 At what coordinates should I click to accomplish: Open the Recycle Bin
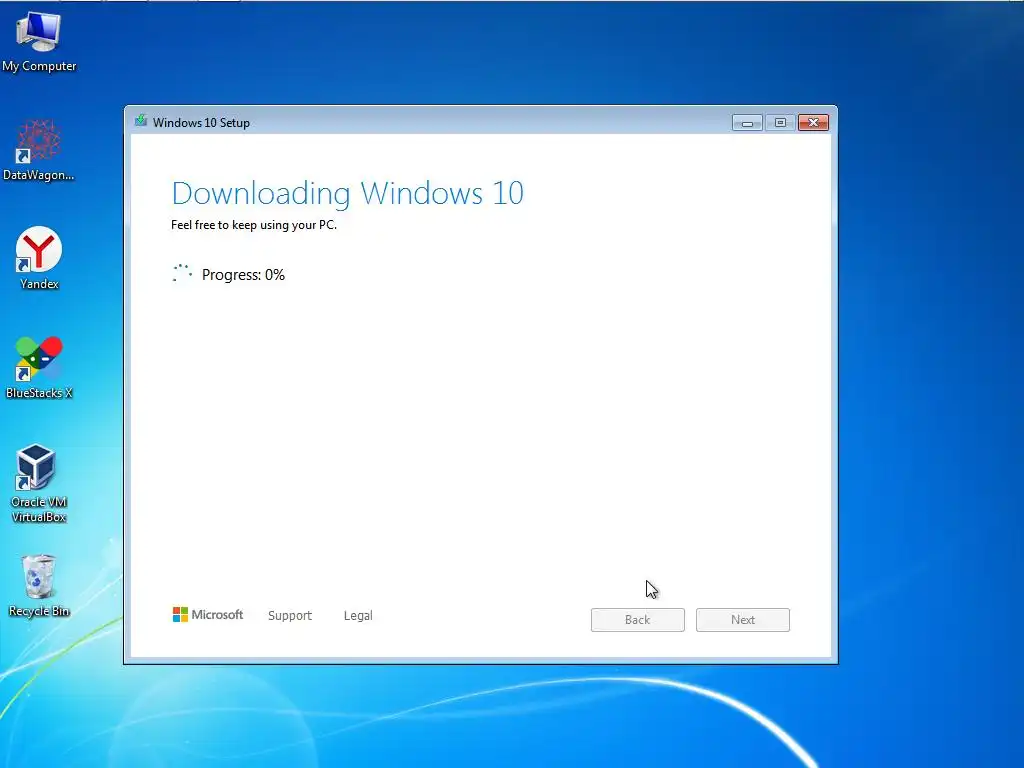39,586
